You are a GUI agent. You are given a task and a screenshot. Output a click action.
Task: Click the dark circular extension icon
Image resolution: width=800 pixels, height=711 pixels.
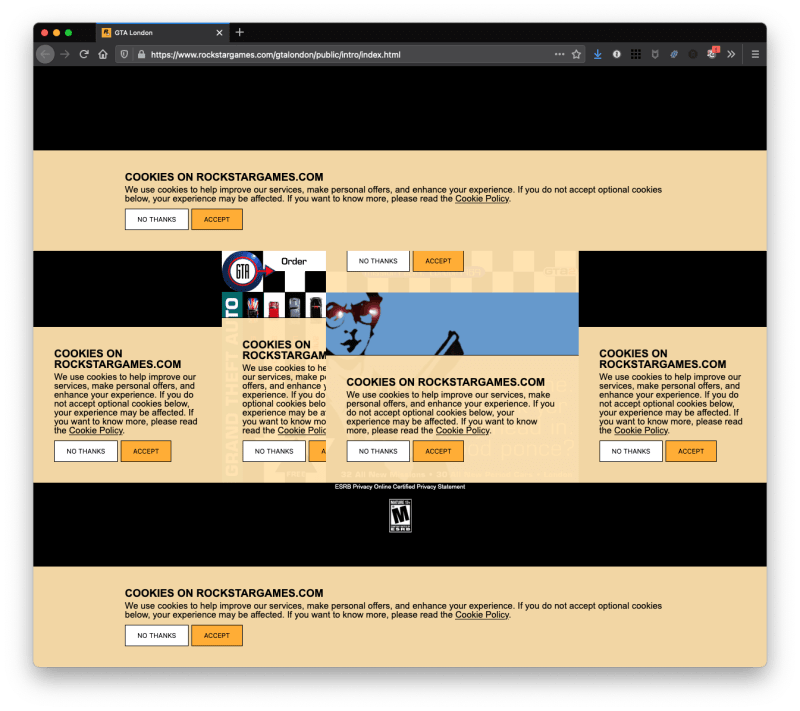[x=693, y=54]
